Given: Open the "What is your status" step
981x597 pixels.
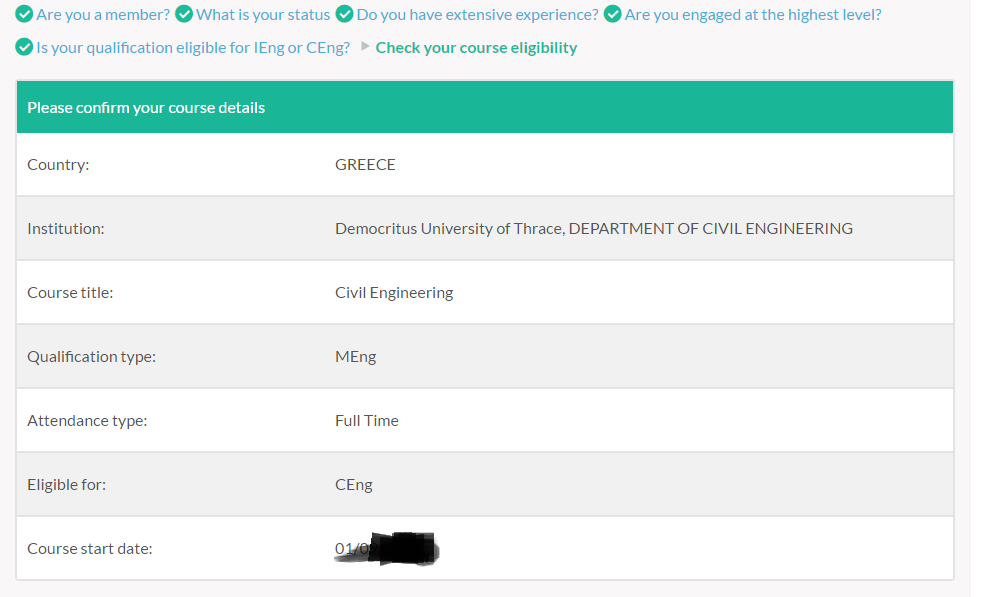Looking at the screenshot, I should coord(263,15).
